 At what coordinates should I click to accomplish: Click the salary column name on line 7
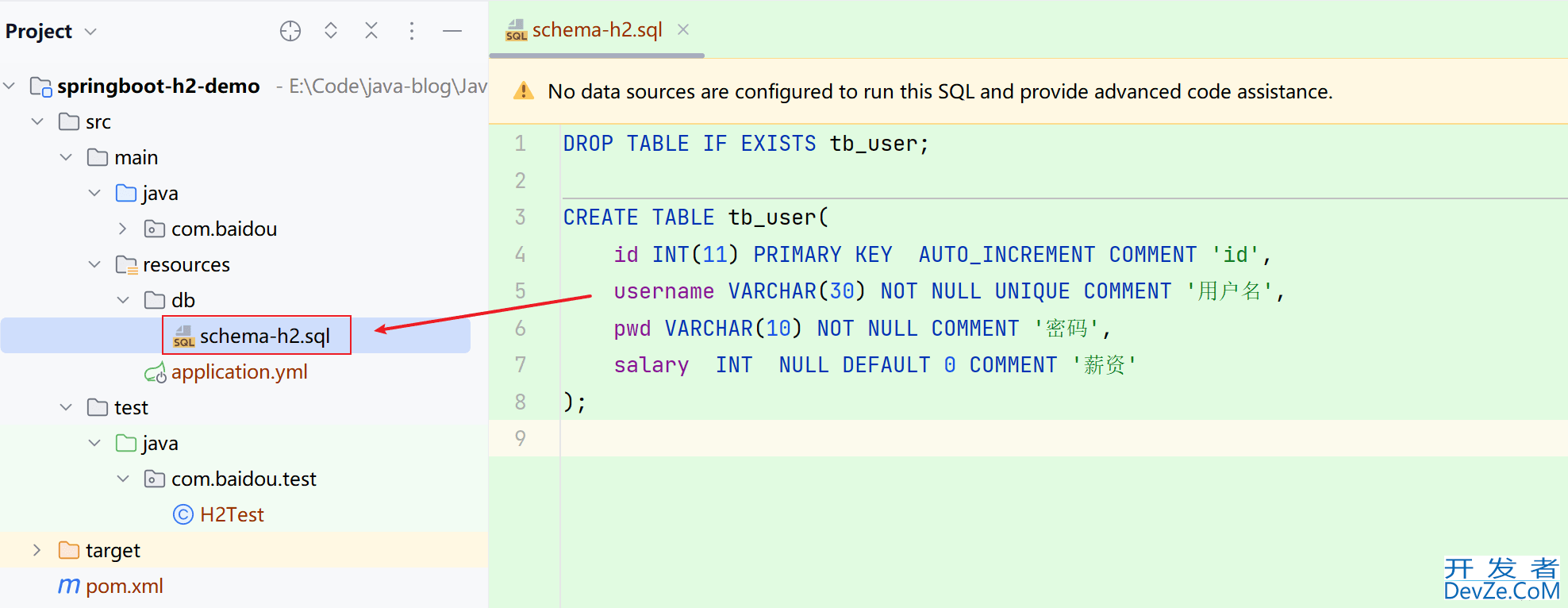[x=651, y=365]
